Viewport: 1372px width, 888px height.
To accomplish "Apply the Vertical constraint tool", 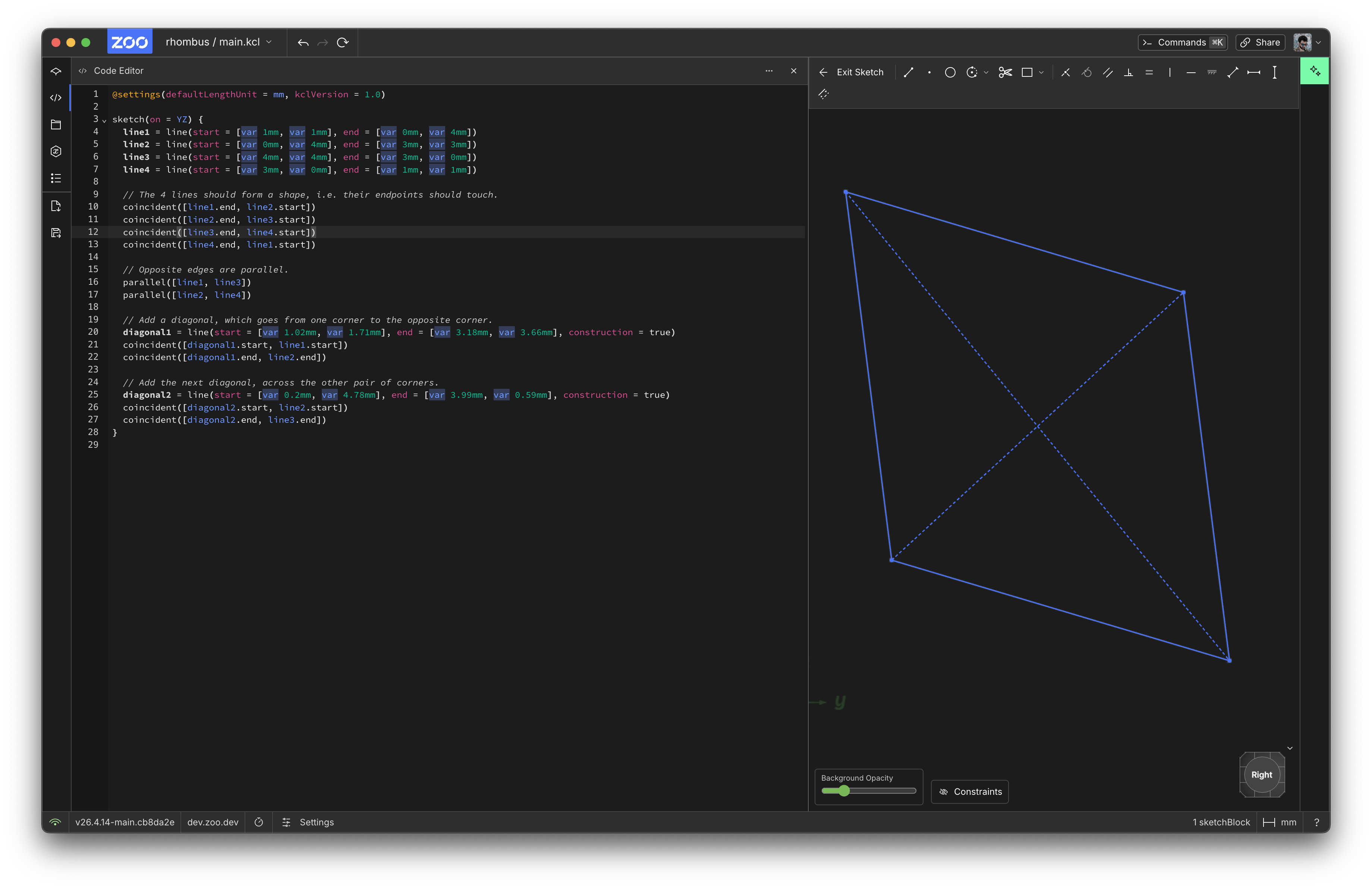I will [x=1170, y=72].
